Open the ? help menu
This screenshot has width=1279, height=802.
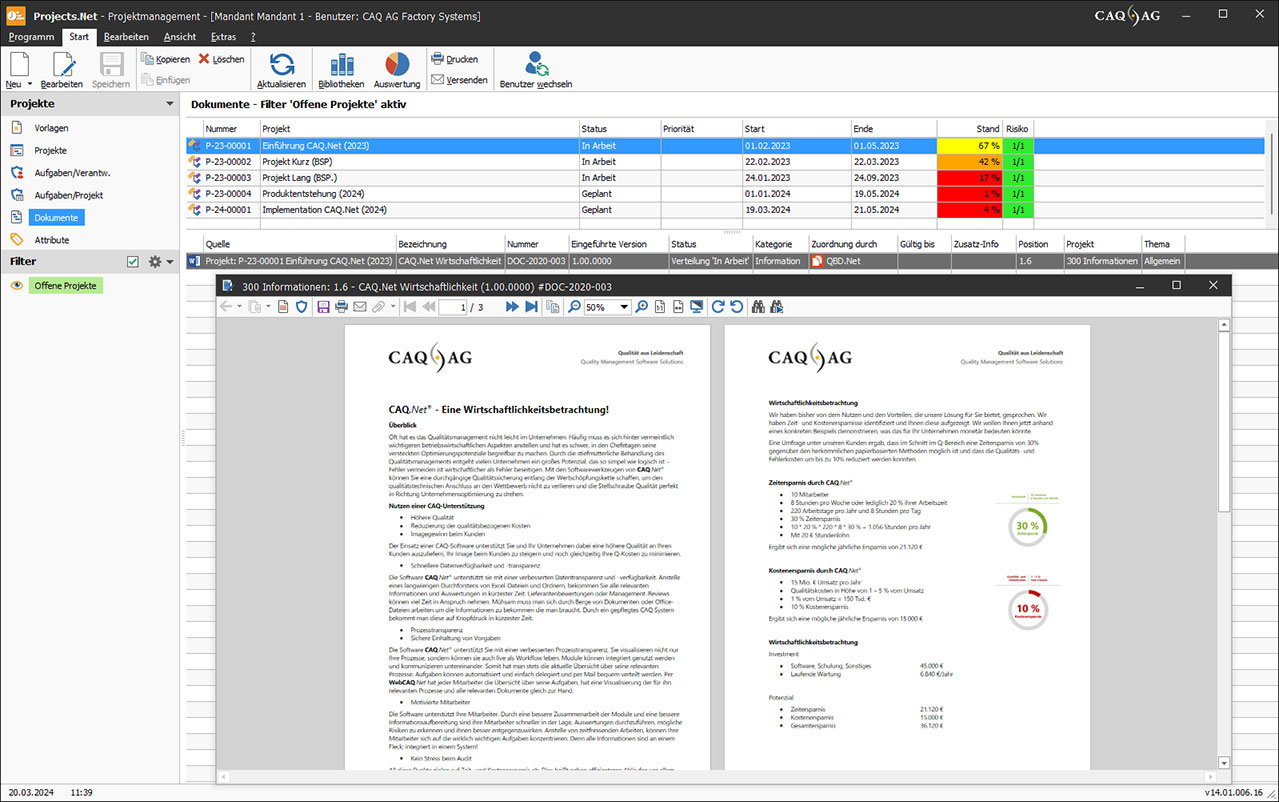pyautogui.click(x=253, y=37)
